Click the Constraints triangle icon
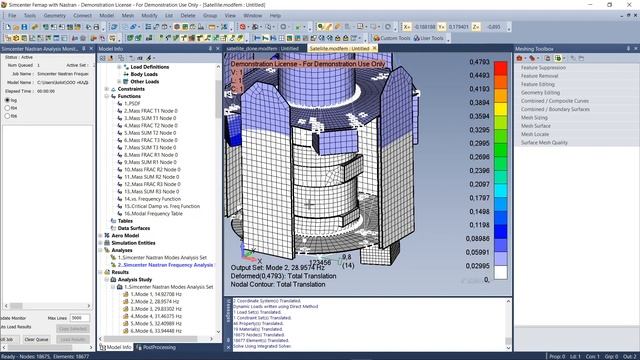The image size is (640, 360). pyautogui.click(x=113, y=89)
